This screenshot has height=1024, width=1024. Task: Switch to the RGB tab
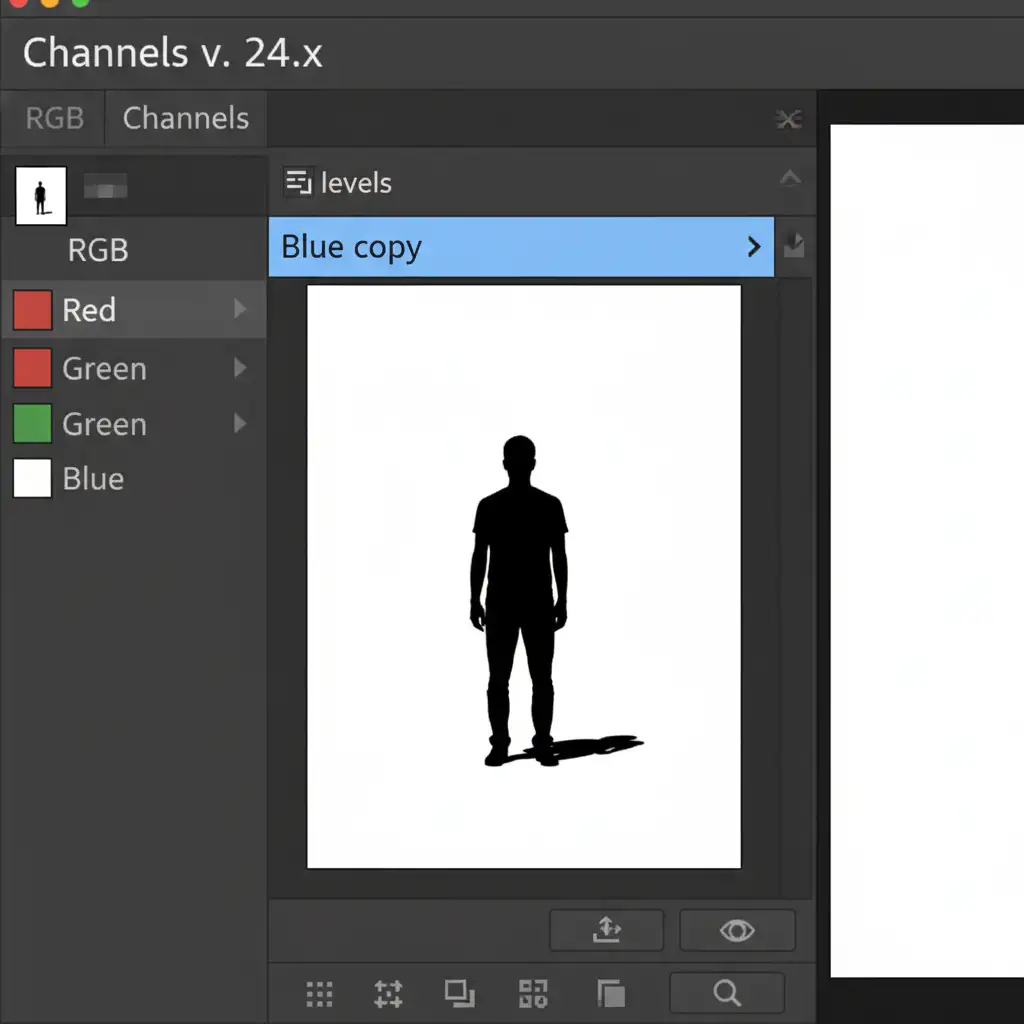click(x=54, y=118)
